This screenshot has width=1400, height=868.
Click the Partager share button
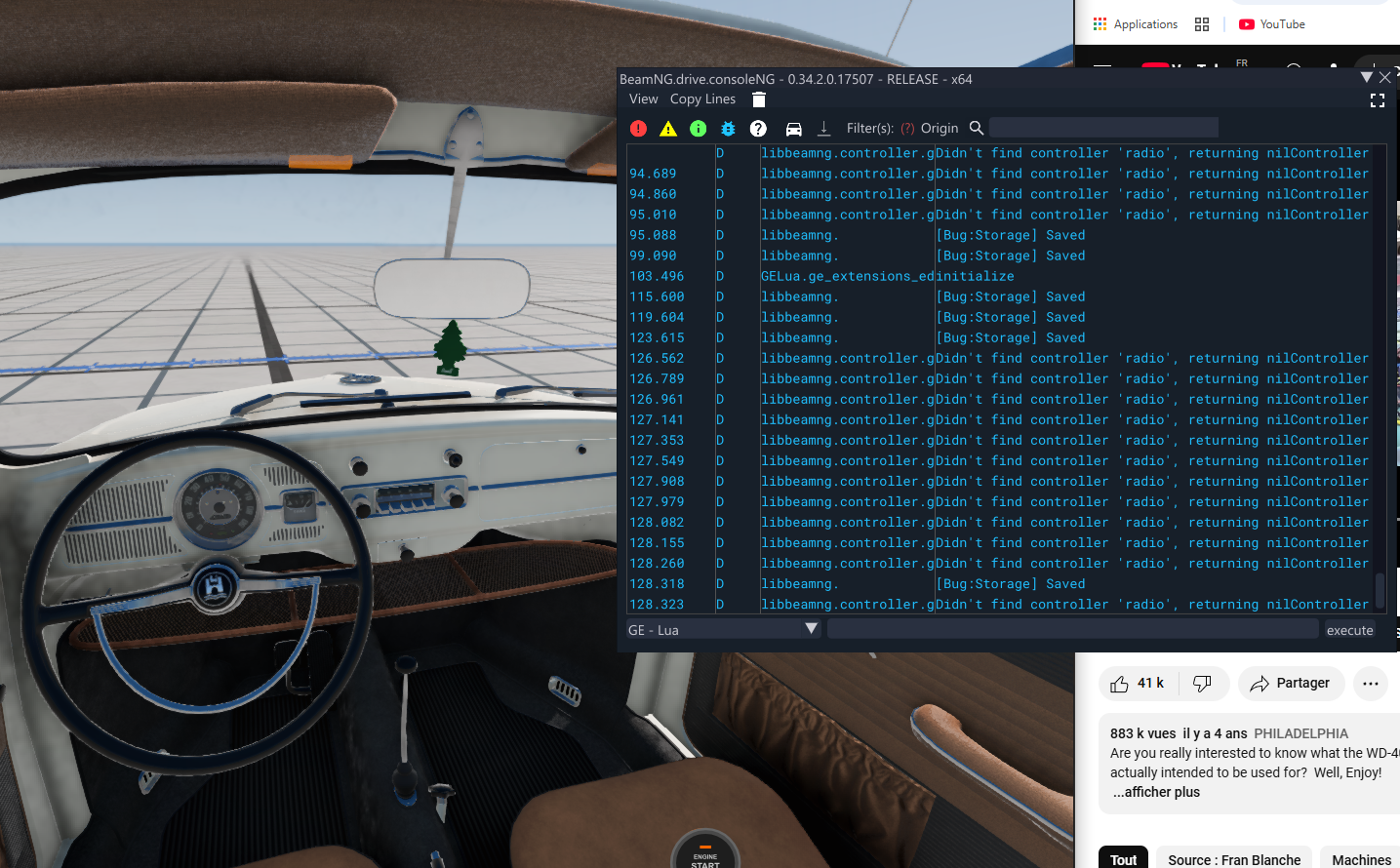pos(1291,684)
